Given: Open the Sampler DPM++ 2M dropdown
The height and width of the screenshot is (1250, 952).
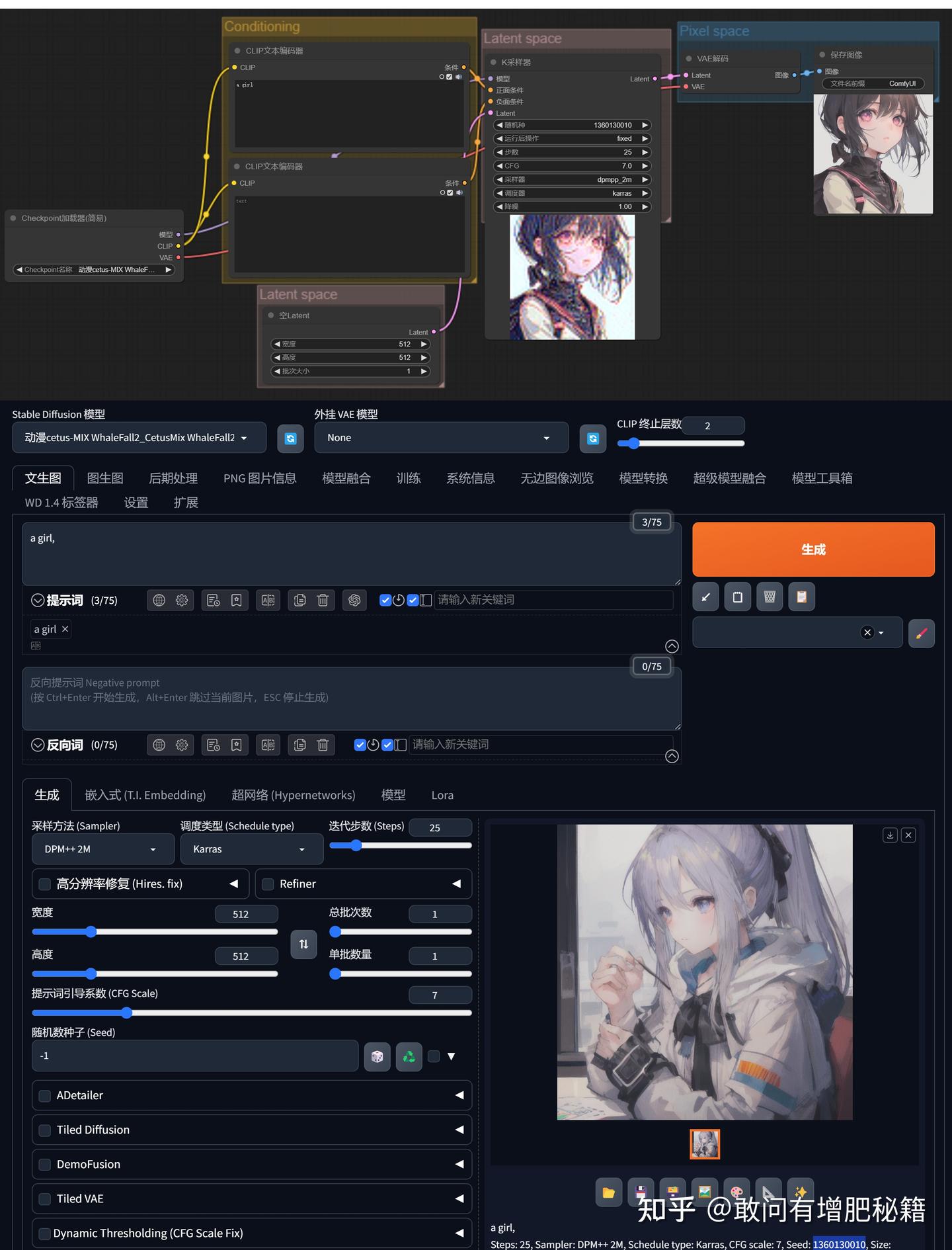Looking at the screenshot, I should click(x=103, y=849).
